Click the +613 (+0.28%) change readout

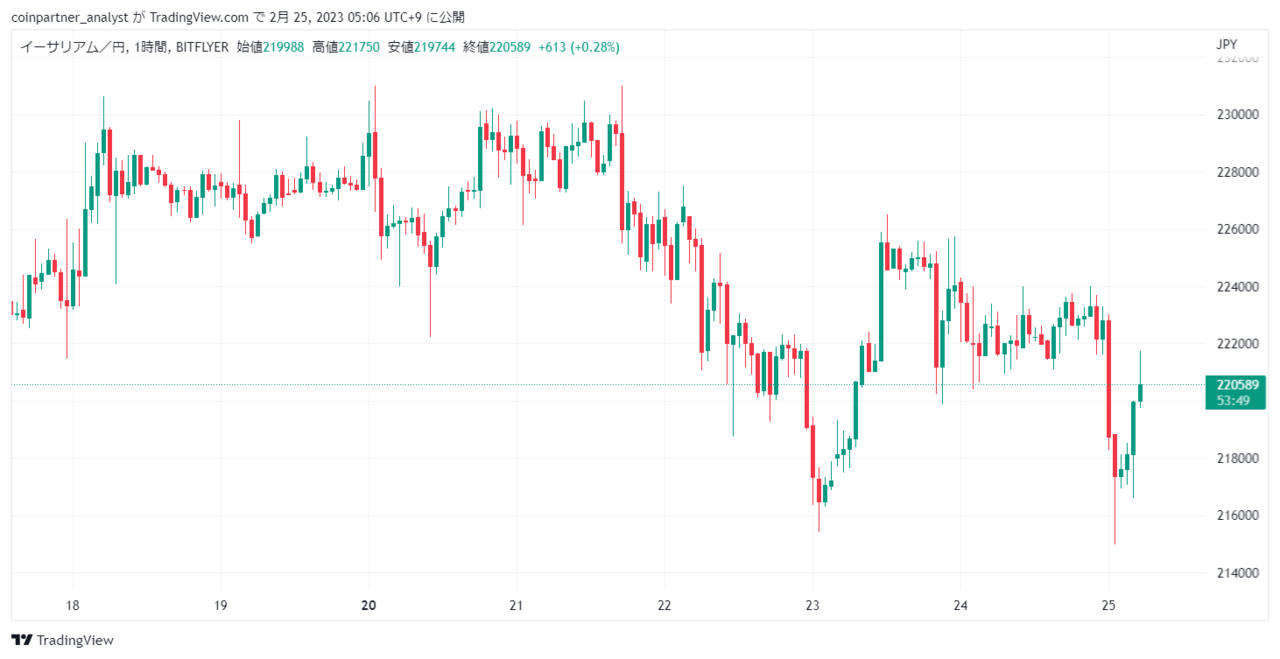(x=579, y=47)
